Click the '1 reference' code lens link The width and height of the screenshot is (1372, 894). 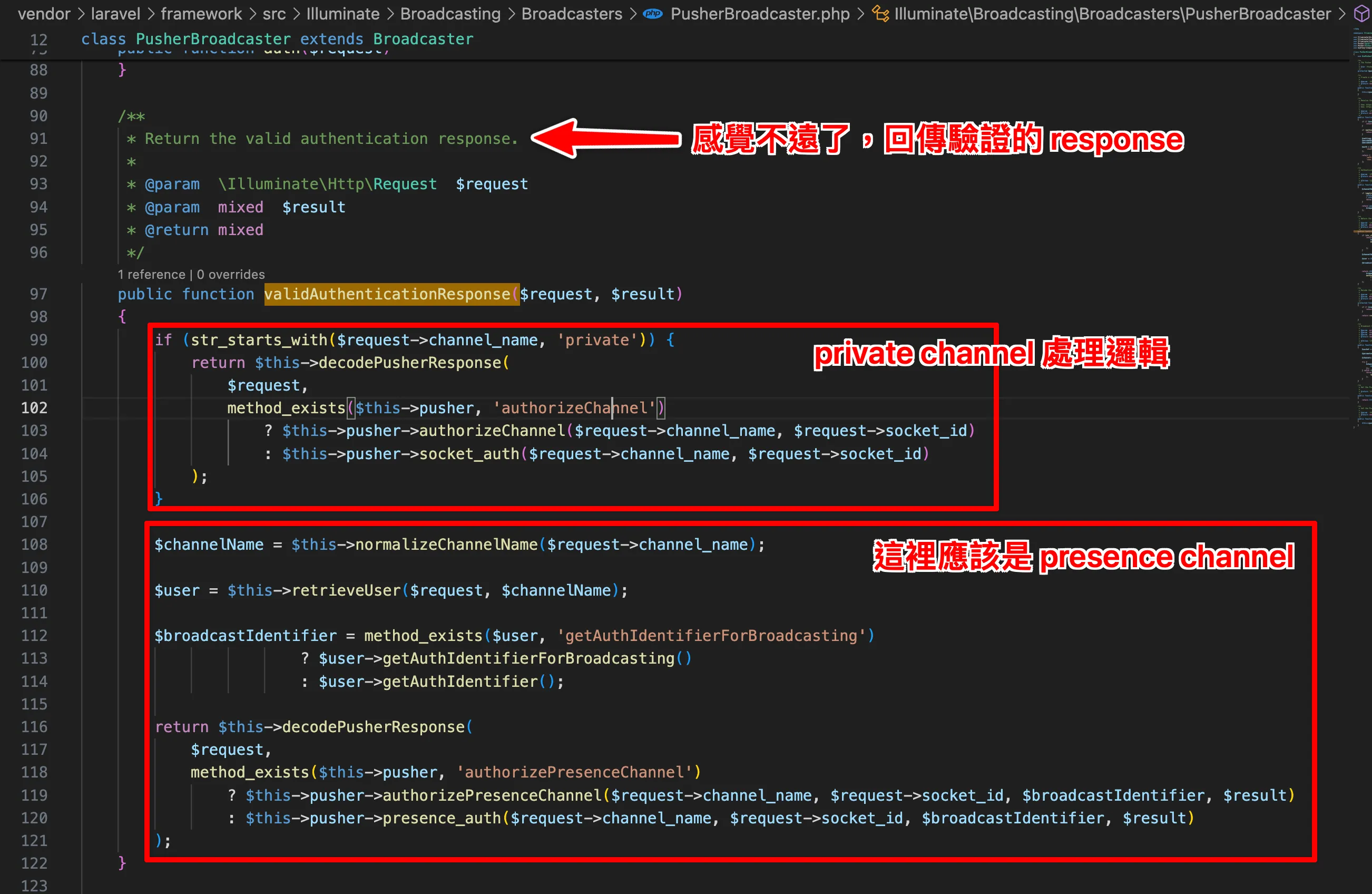pos(151,275)
